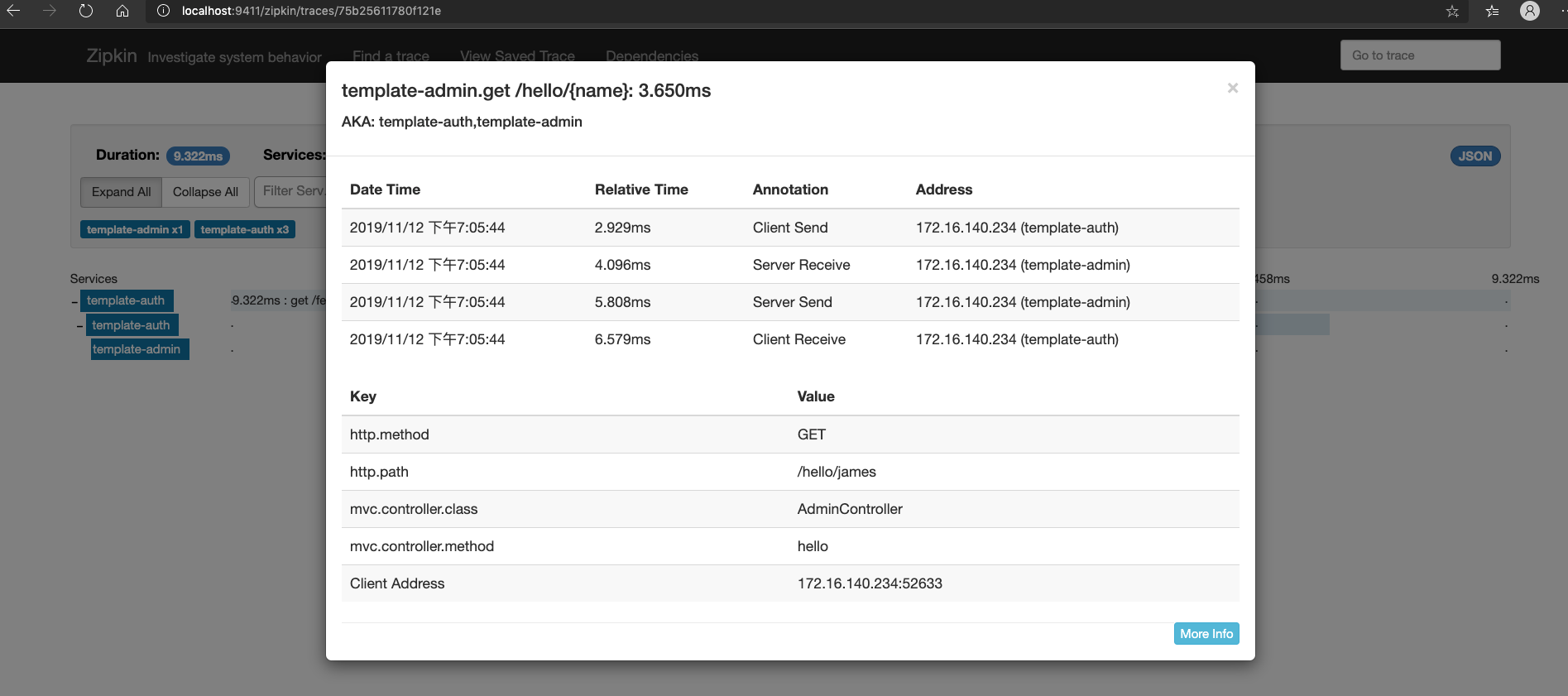
Task: Click the browser address bar URL
Action: click(311, 11)
